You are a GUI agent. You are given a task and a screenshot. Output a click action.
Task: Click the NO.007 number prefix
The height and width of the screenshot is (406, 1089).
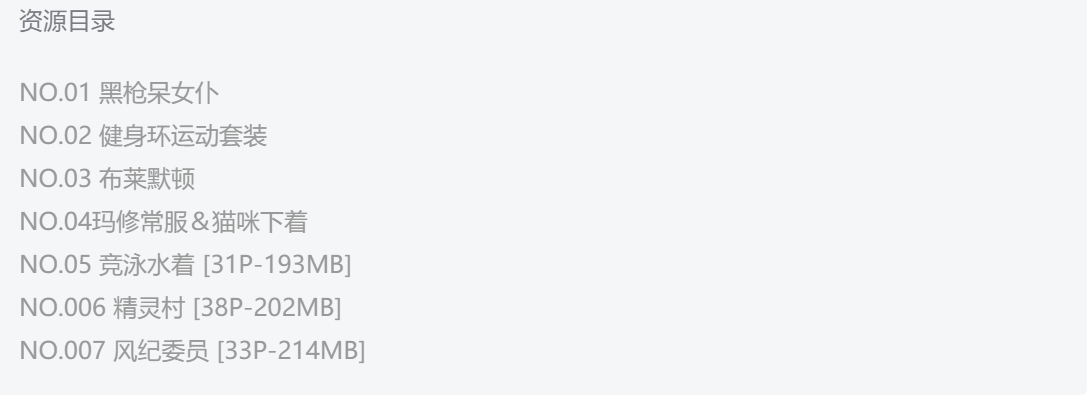pos(63,351)
